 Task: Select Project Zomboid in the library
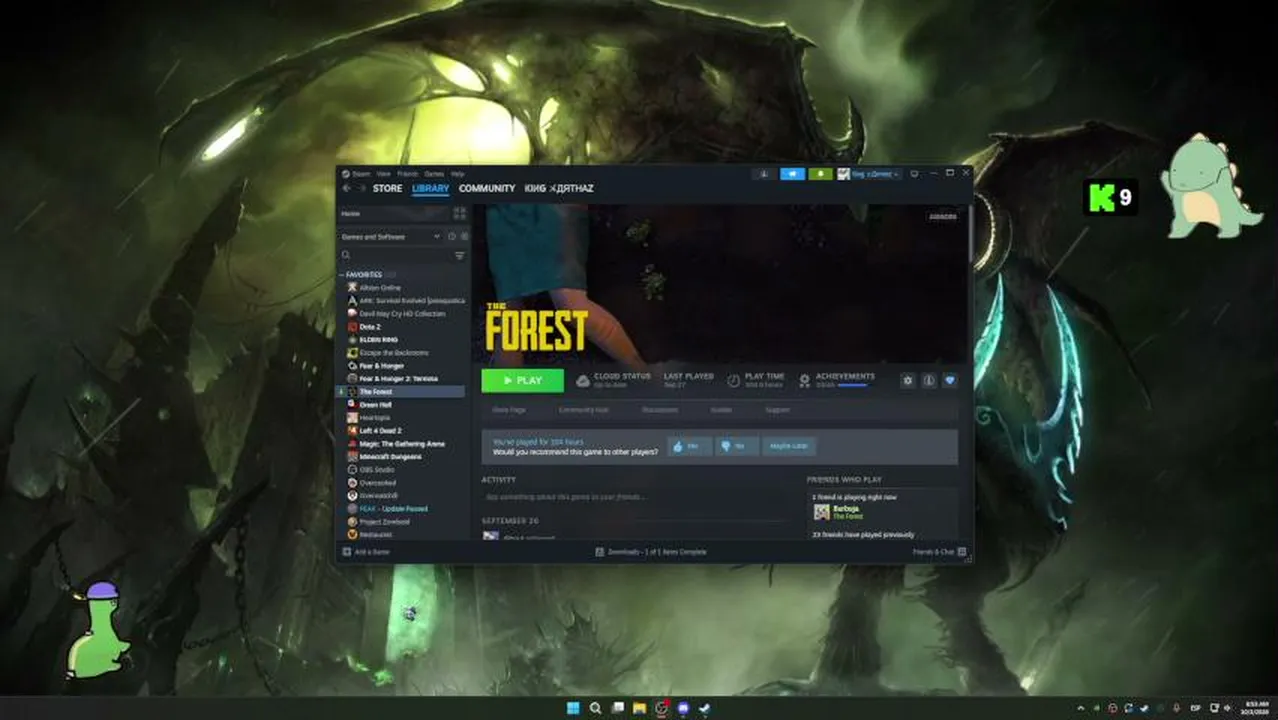386,522
